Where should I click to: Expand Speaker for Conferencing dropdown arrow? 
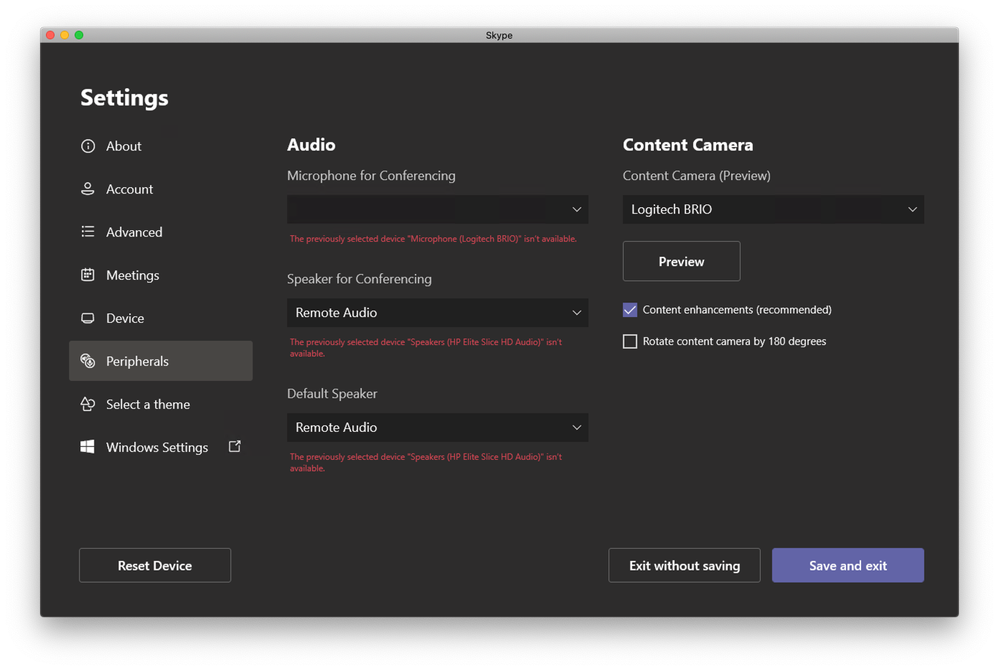click(577, 313)
